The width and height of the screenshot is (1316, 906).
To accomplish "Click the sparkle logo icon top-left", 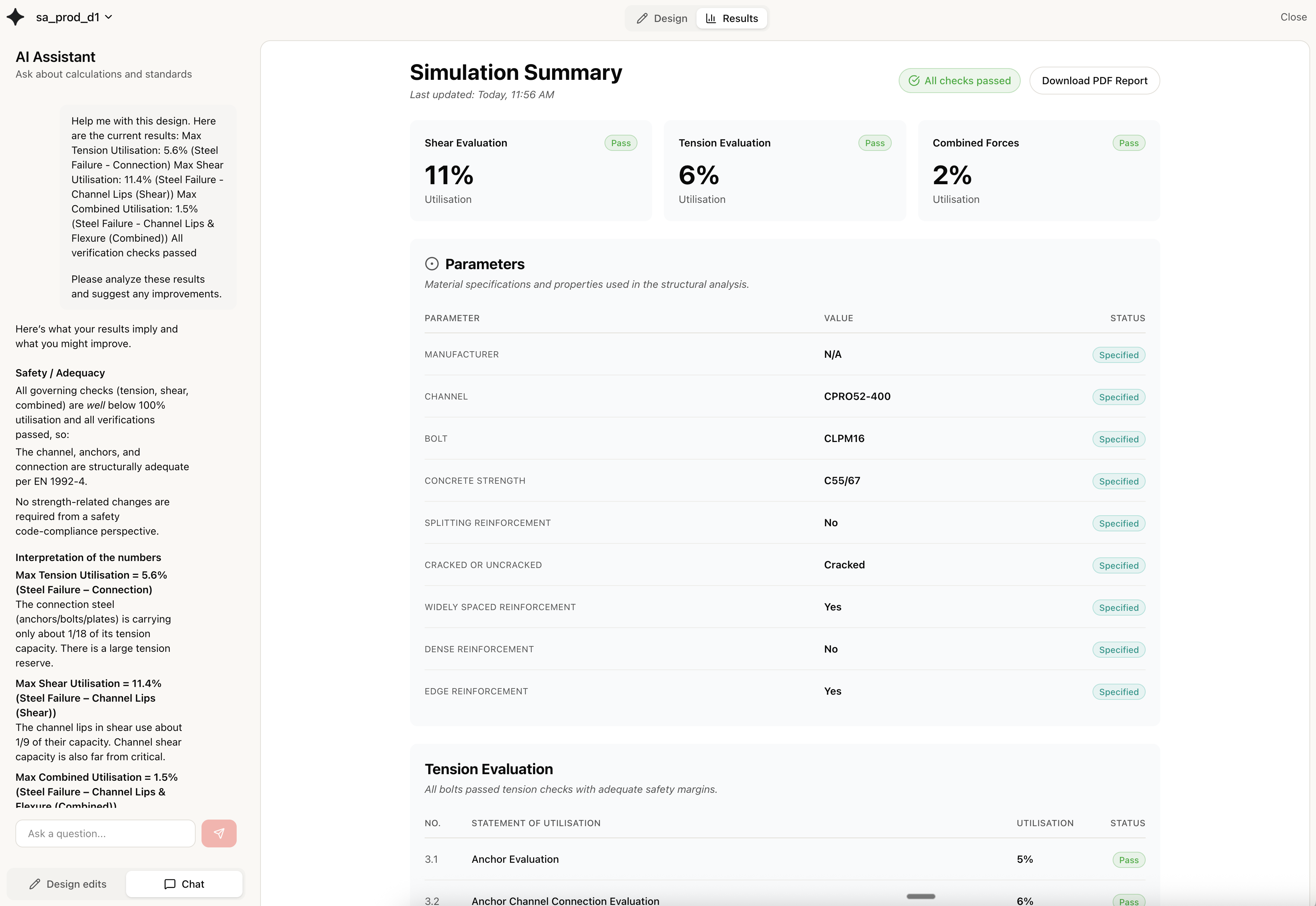I will click(x=16, y=16).
